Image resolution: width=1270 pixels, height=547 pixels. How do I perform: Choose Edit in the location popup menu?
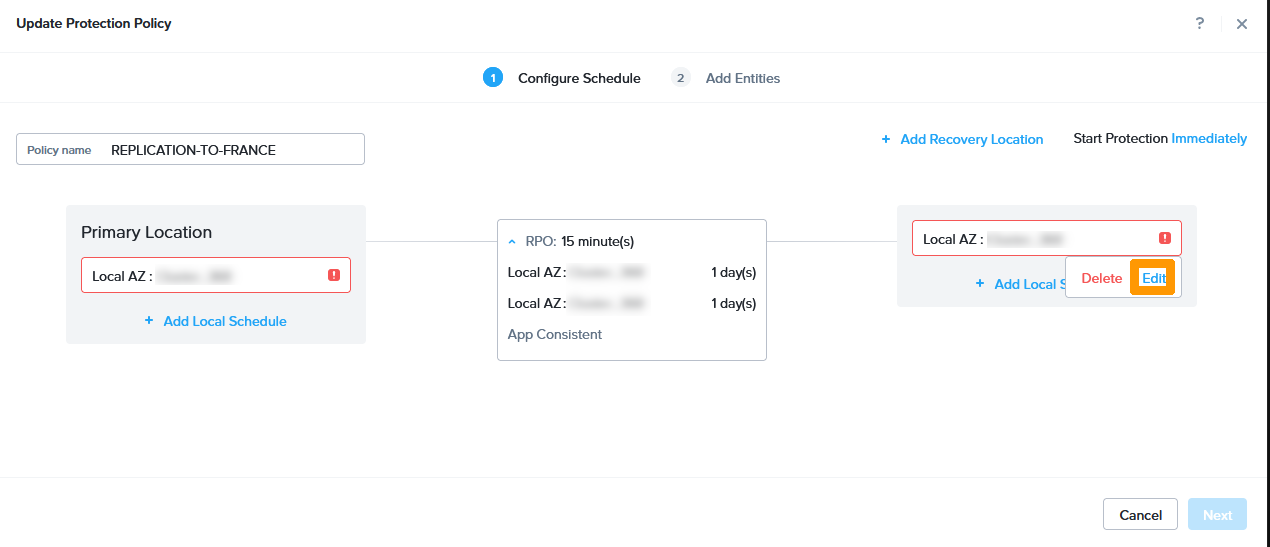coord(1153,278)
